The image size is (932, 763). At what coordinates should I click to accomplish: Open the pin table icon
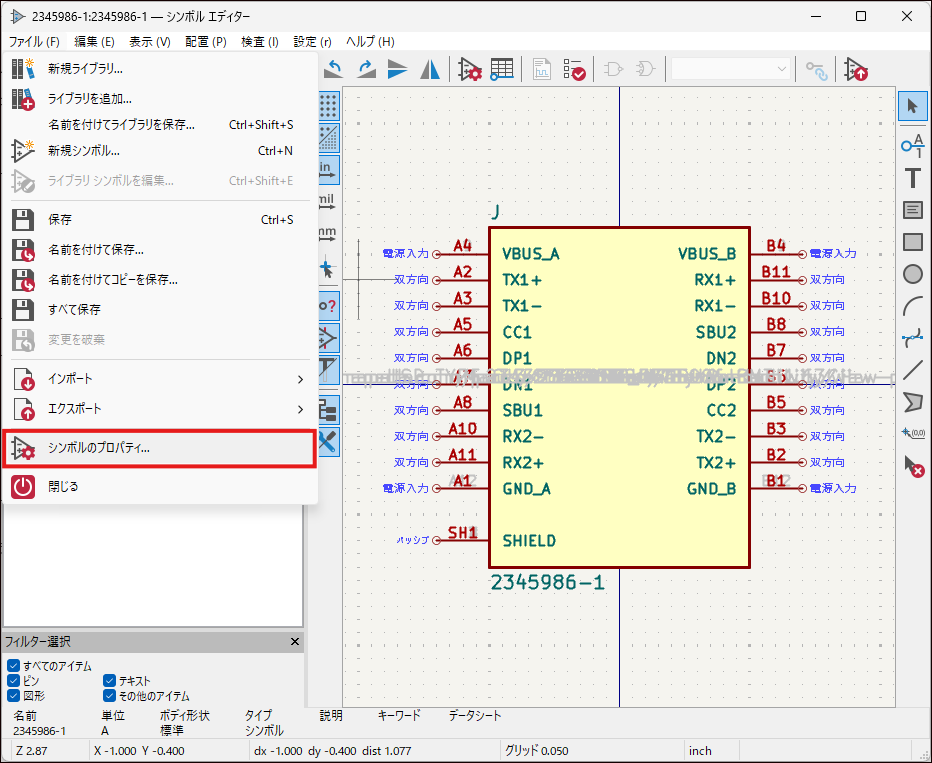pos(502,69)
